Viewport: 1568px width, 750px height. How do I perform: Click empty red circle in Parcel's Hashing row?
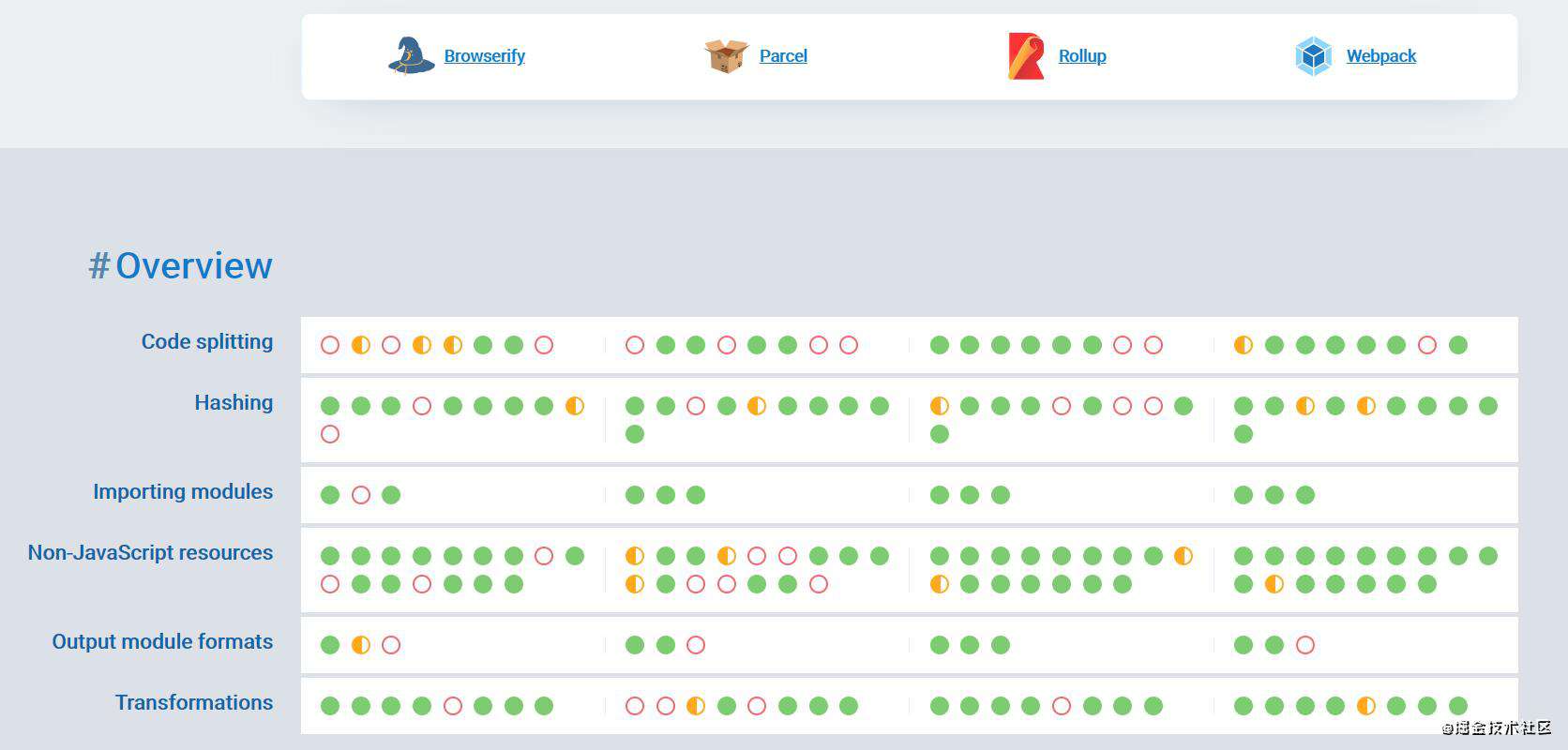(696, 406)
